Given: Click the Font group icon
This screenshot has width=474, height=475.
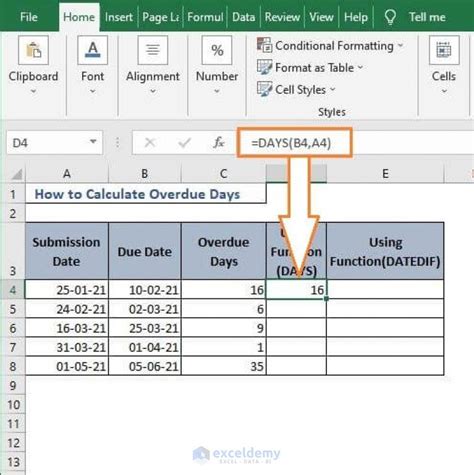Looking at the screenshot, I should click(92, 50).
